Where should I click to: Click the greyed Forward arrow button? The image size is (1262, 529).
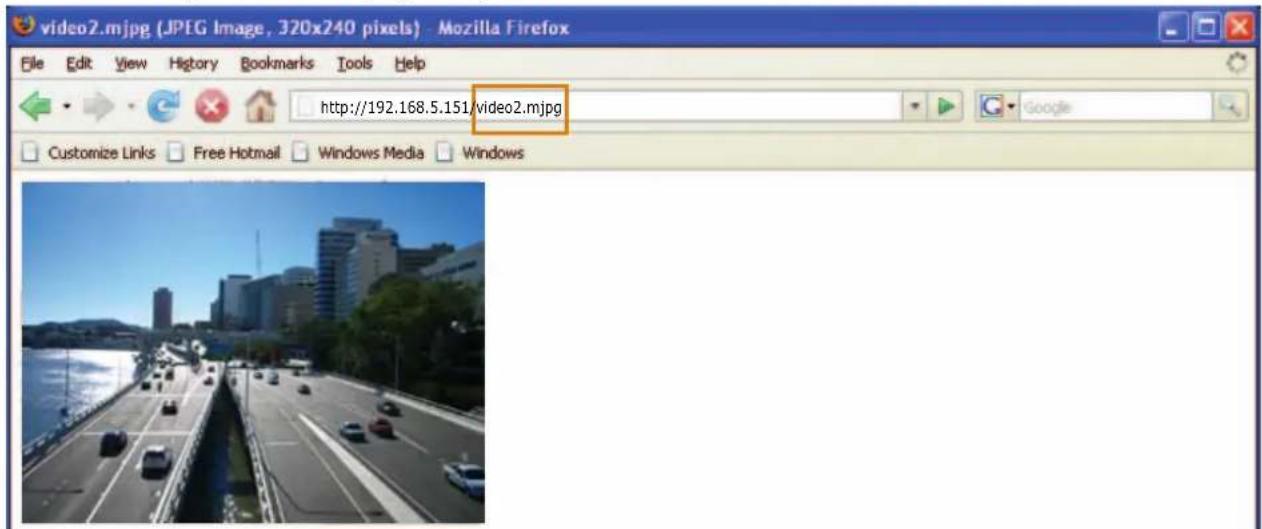click(99, 107)
